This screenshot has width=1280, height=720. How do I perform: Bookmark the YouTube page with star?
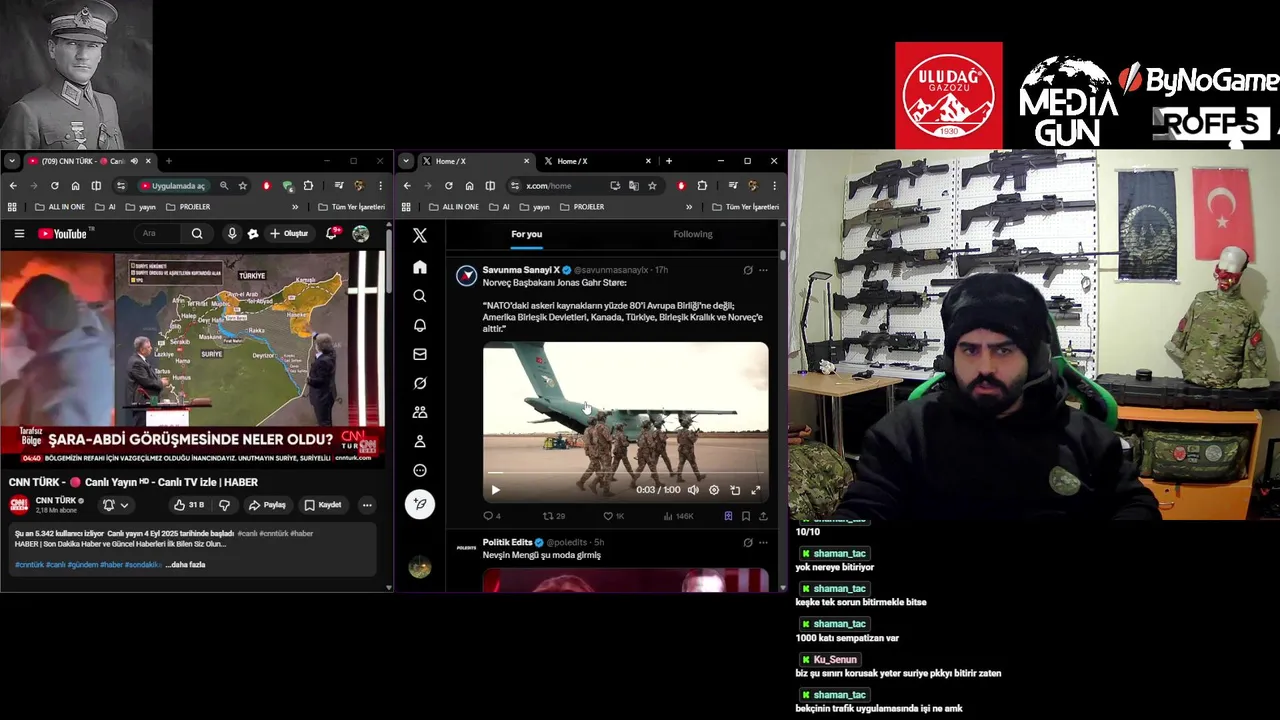pos(243,185)
